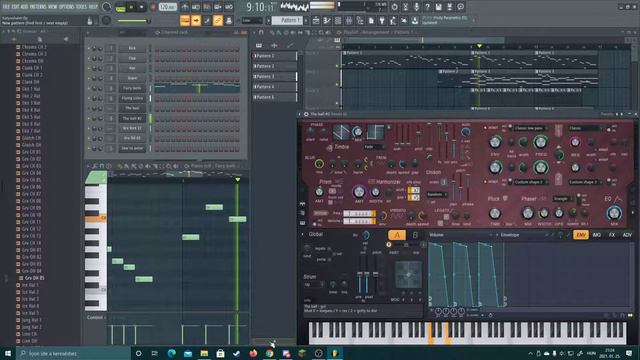
Task: Click the 120 tempo field
Action: [167, 7]
